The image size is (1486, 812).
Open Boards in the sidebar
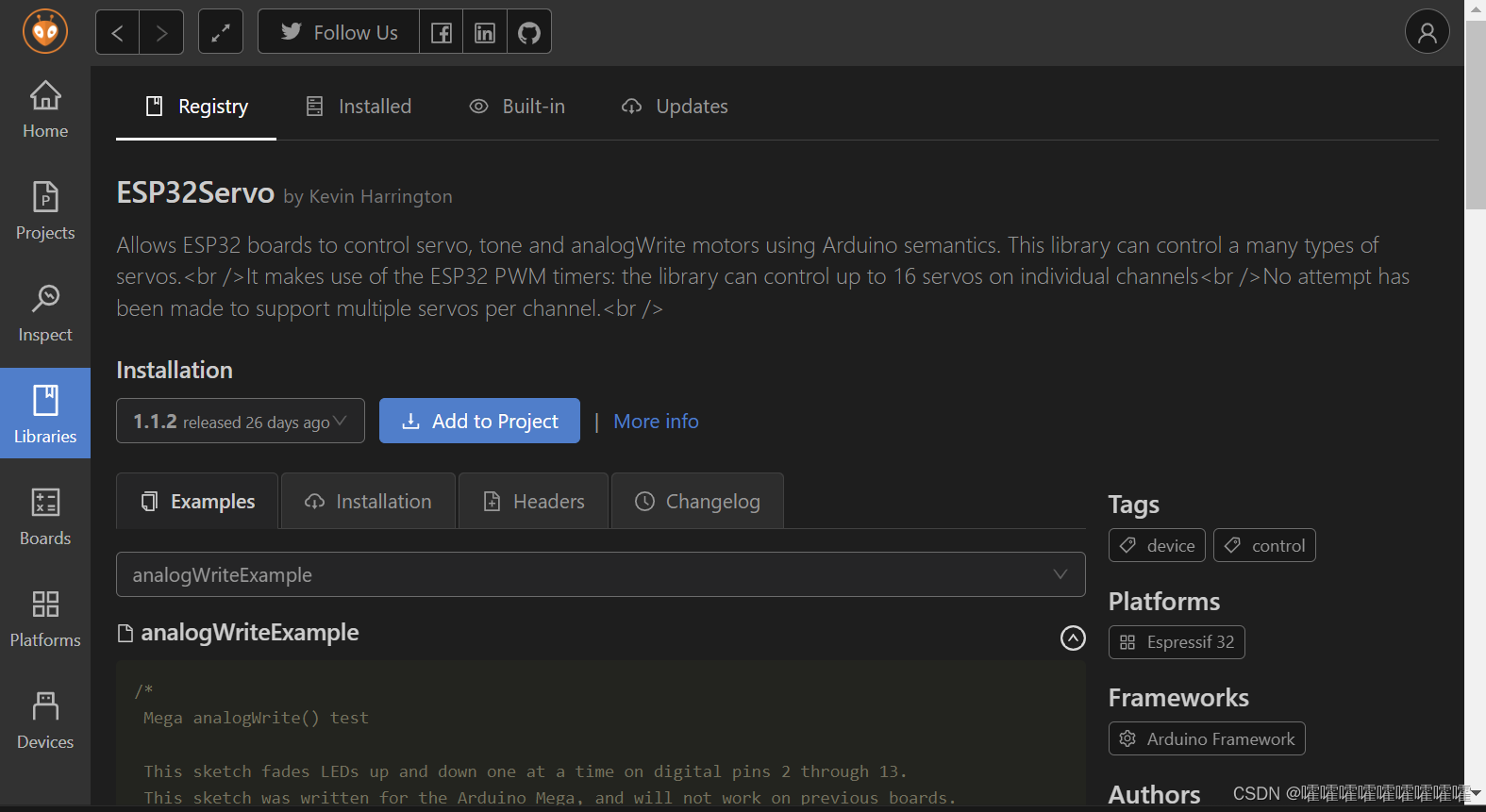click(x=45, y=517)
